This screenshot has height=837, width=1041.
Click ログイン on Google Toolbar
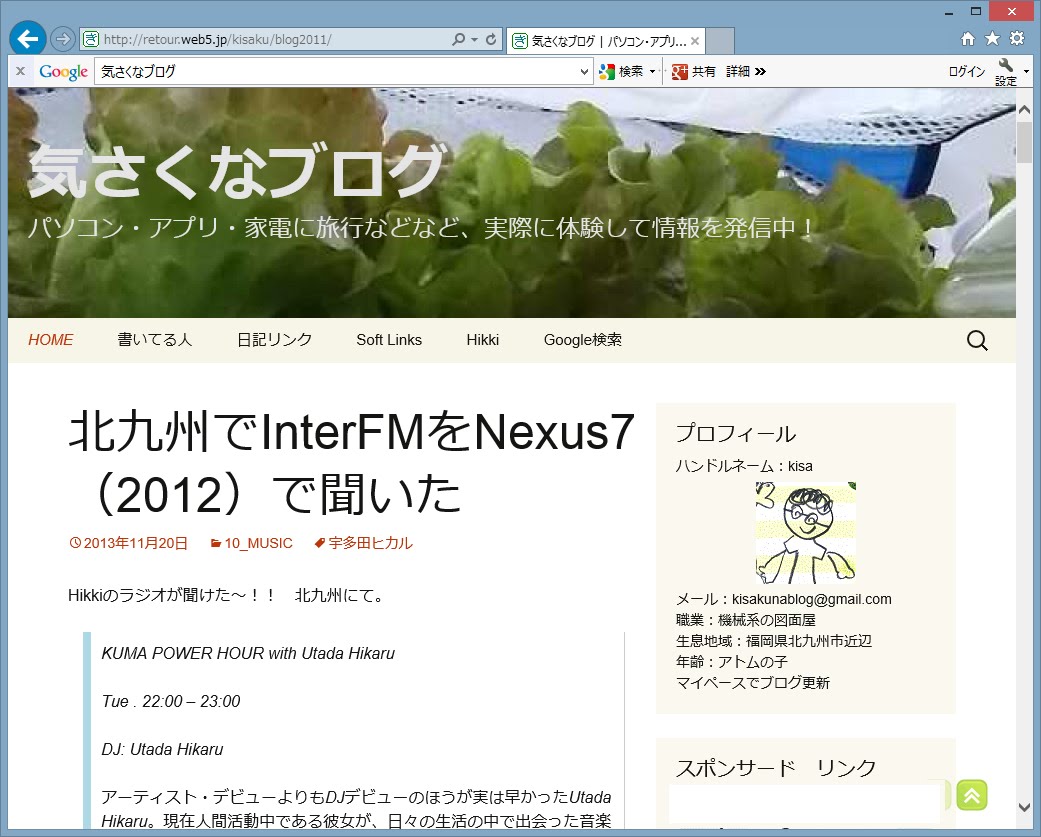[967, 72]
